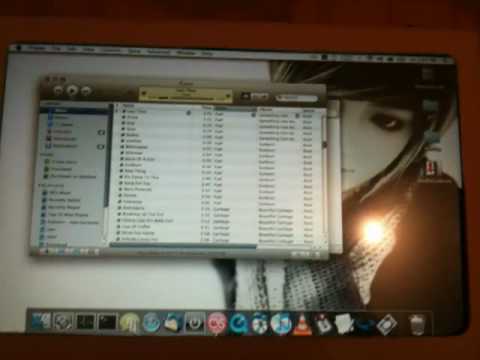This screenshot has height=360, width=480.
Task: Select Music in the iTunes sidebar
Action: point(61,110)
